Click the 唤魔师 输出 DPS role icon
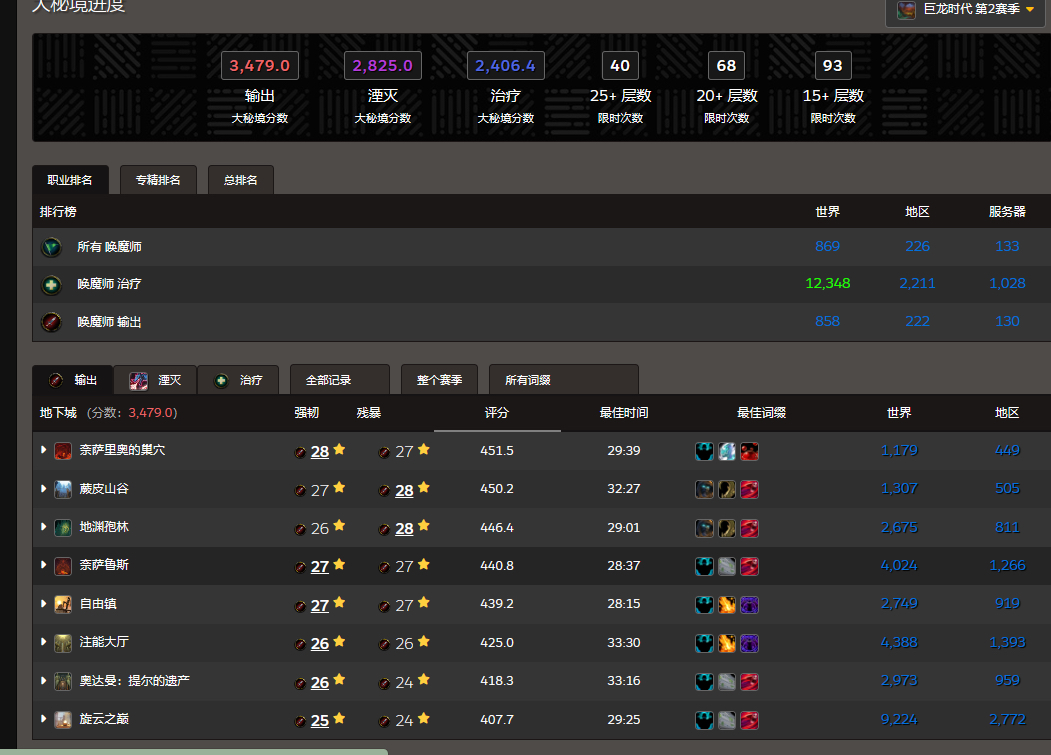The width and height of the screenshot is (1051, 755). point(51,322)
